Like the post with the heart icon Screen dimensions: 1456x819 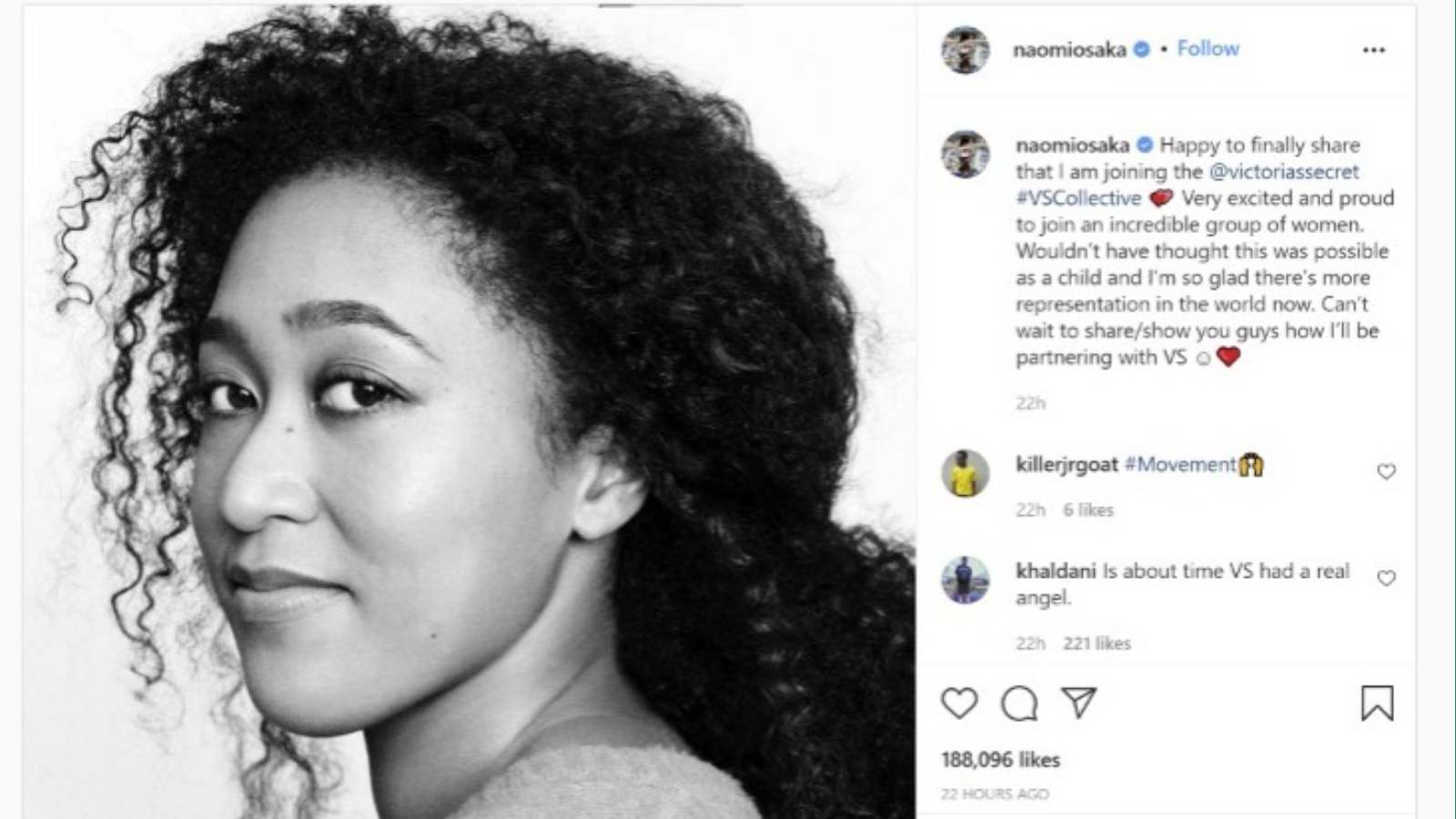coord(959,703)
